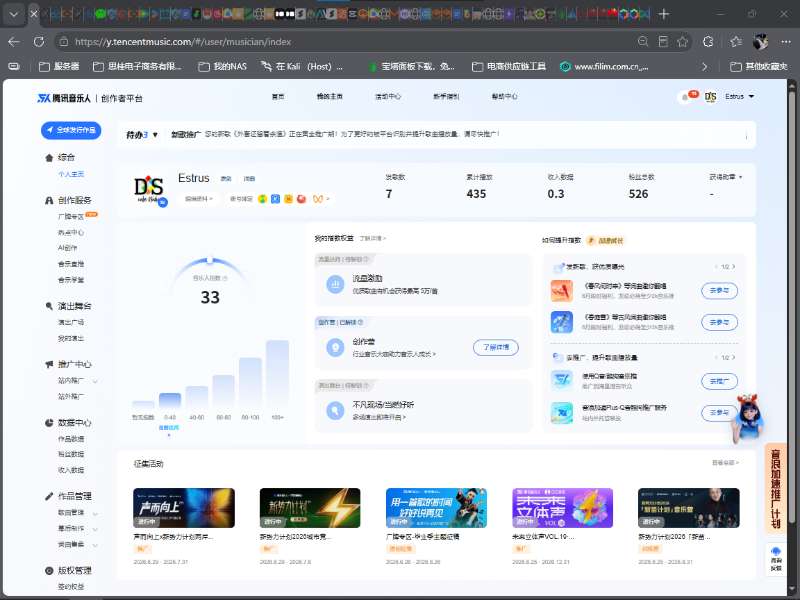The image size is (800, 600).
Task: Open the 声而向上 campaign thumbnail
Action: [x=184, y=508]
